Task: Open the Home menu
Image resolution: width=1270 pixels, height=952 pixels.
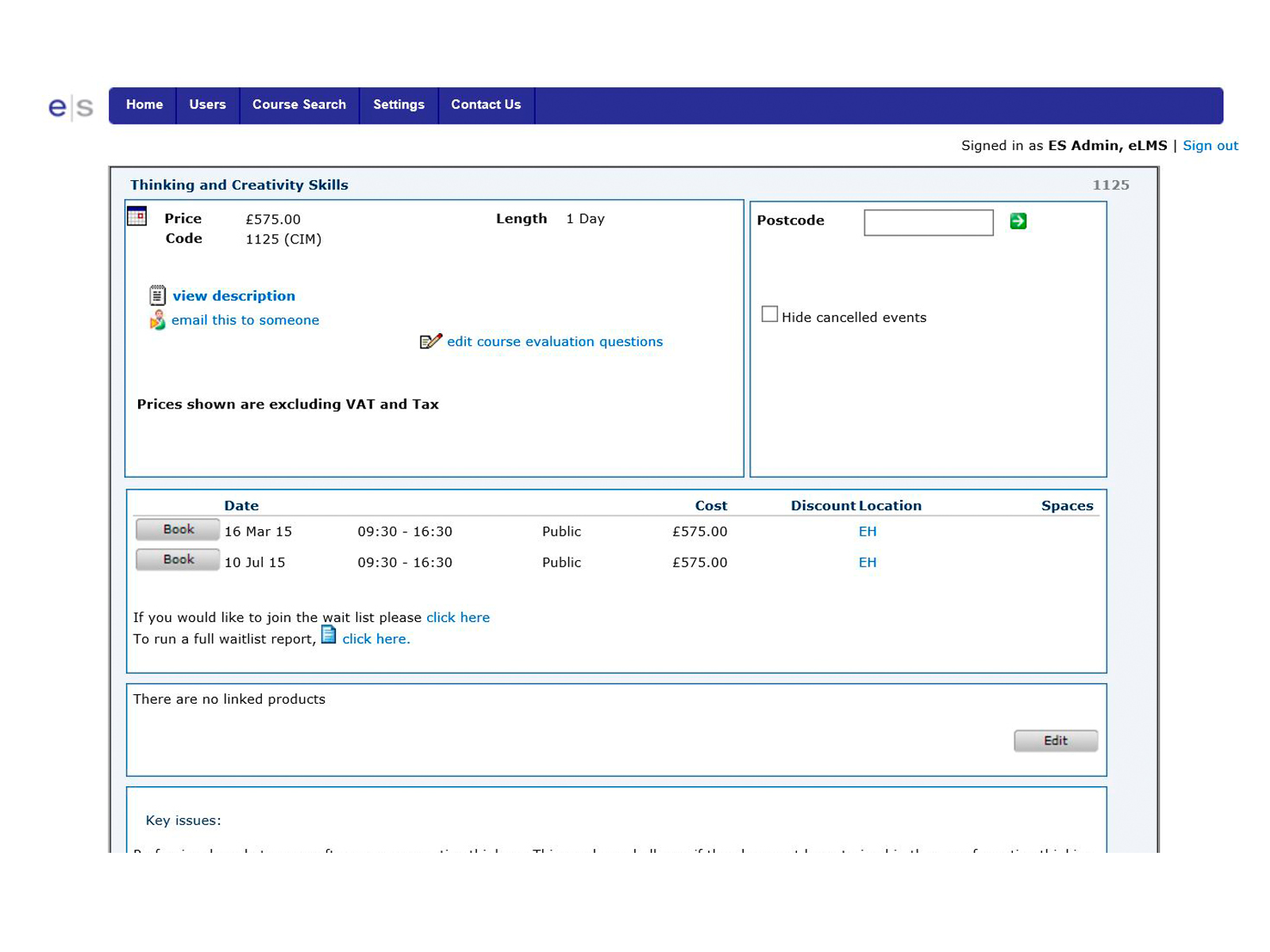Action: 144,105
